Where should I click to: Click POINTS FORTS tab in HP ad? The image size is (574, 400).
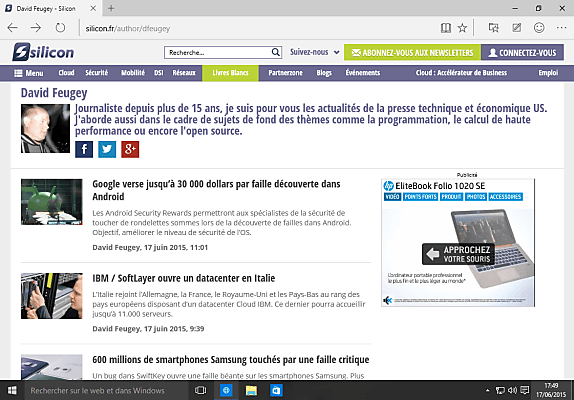pyautogui.click(x=421, y=197)
